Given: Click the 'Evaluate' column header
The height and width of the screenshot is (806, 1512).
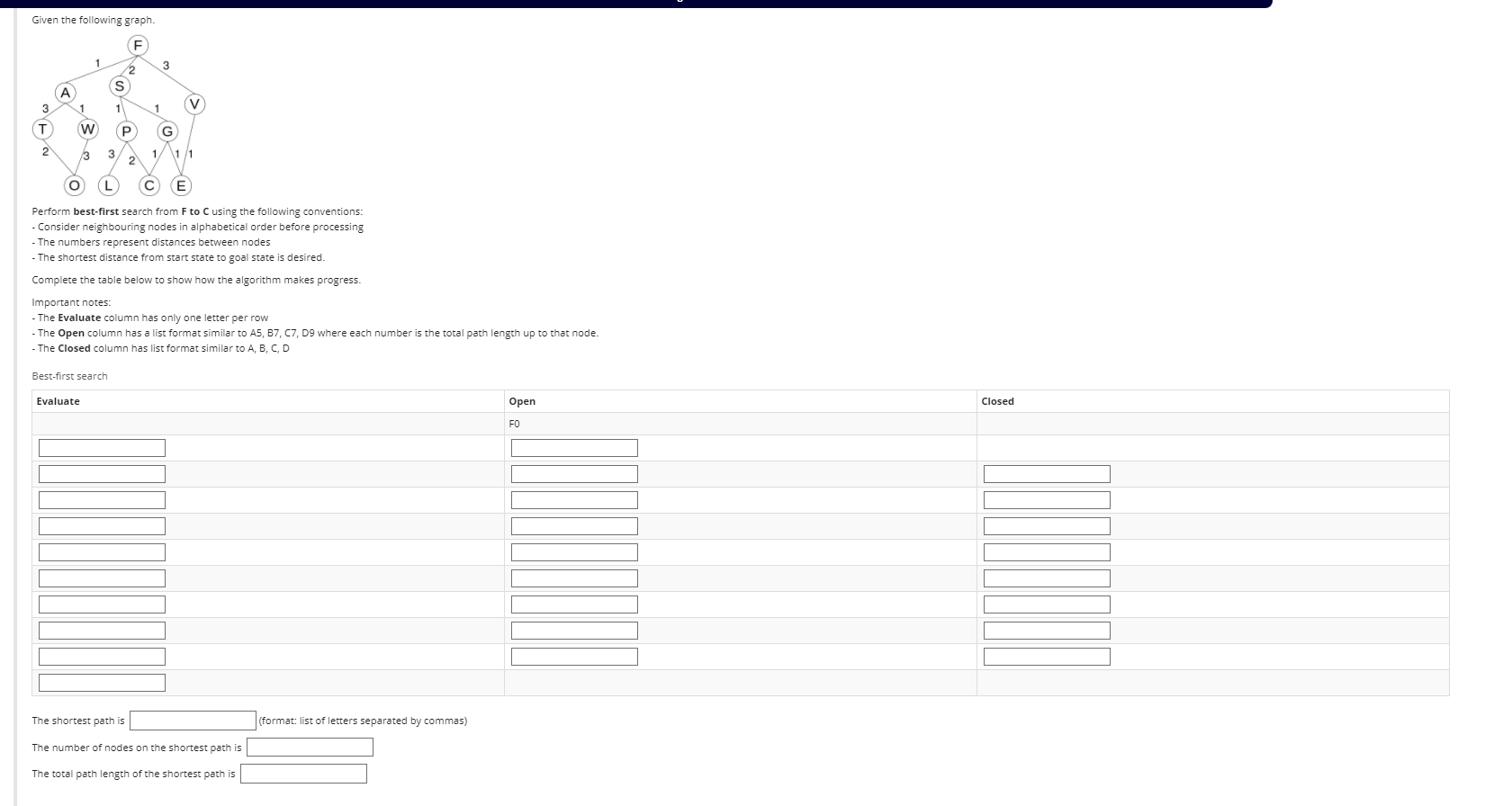Looking at the screenshot, I should pyautogui.click(x=58, y=401).
